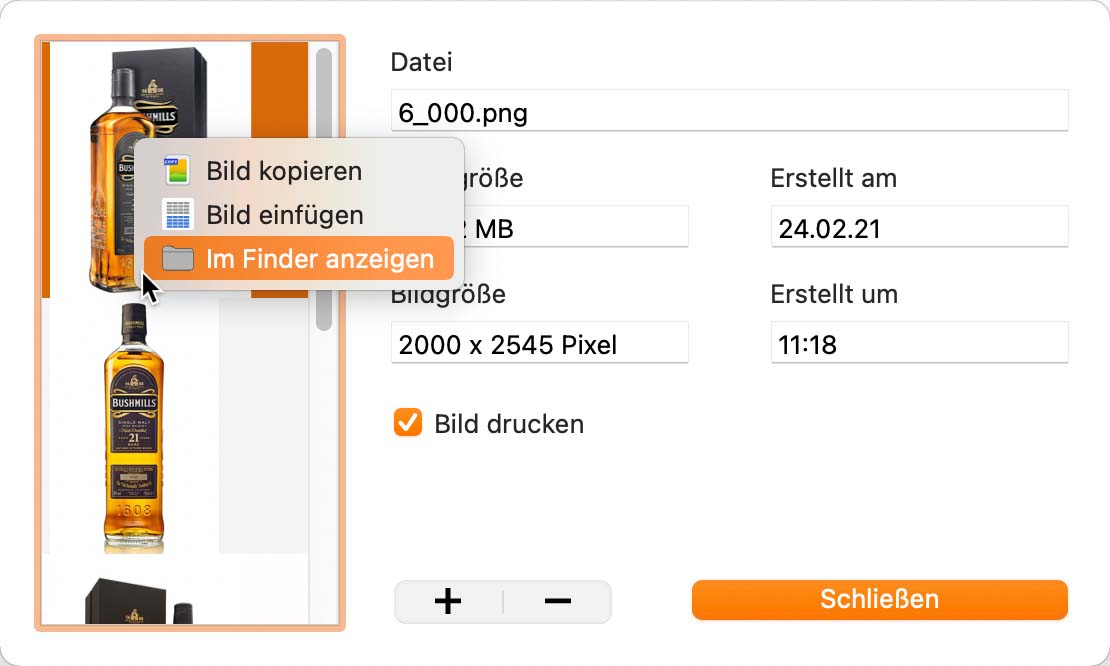This screenshot has width=1110, height=666.
Task: Click the Schließen button
Action: (879, 599)
